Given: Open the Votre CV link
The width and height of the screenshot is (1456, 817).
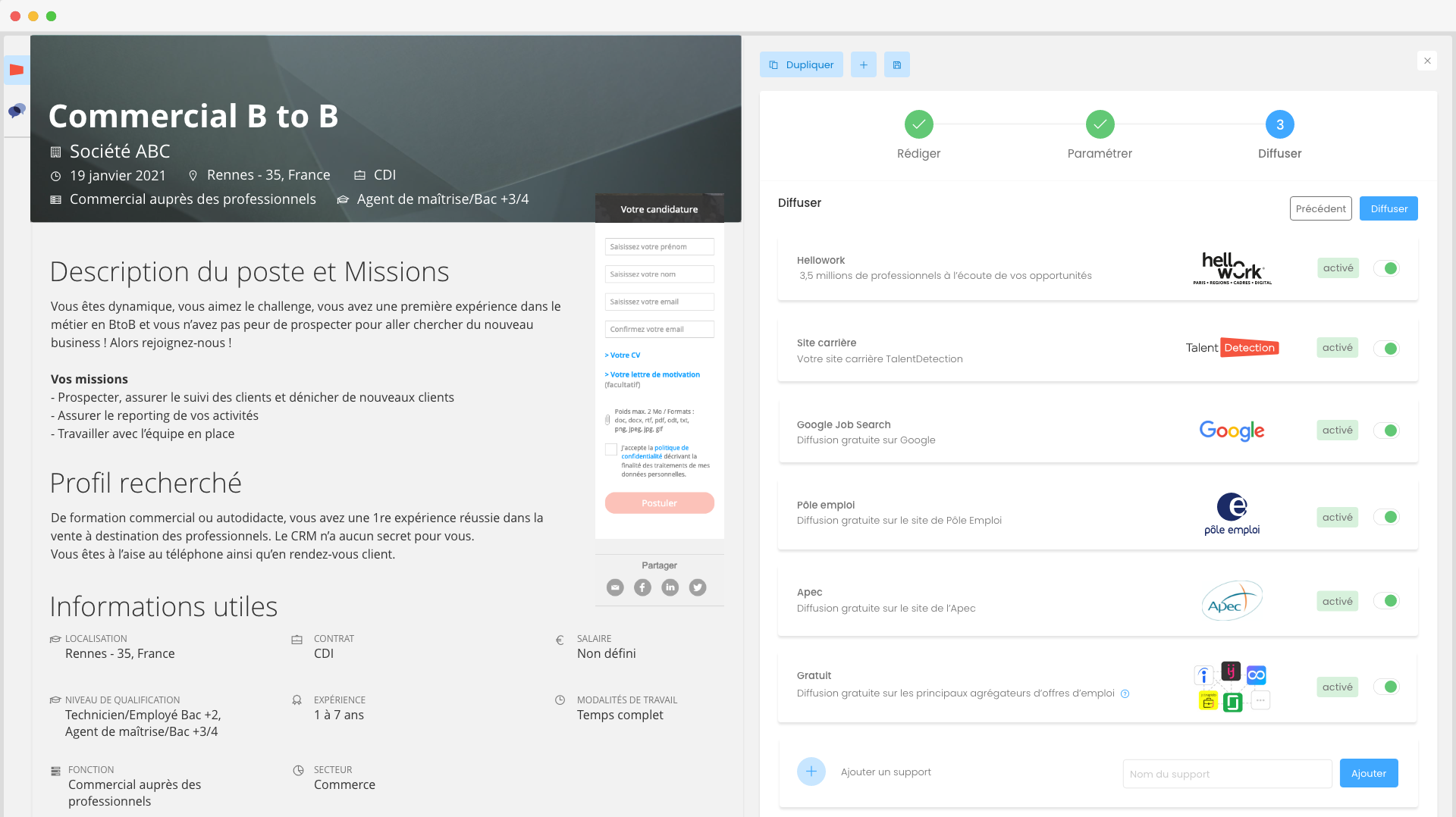Looking at the screenshot, I should coord(623,355).
